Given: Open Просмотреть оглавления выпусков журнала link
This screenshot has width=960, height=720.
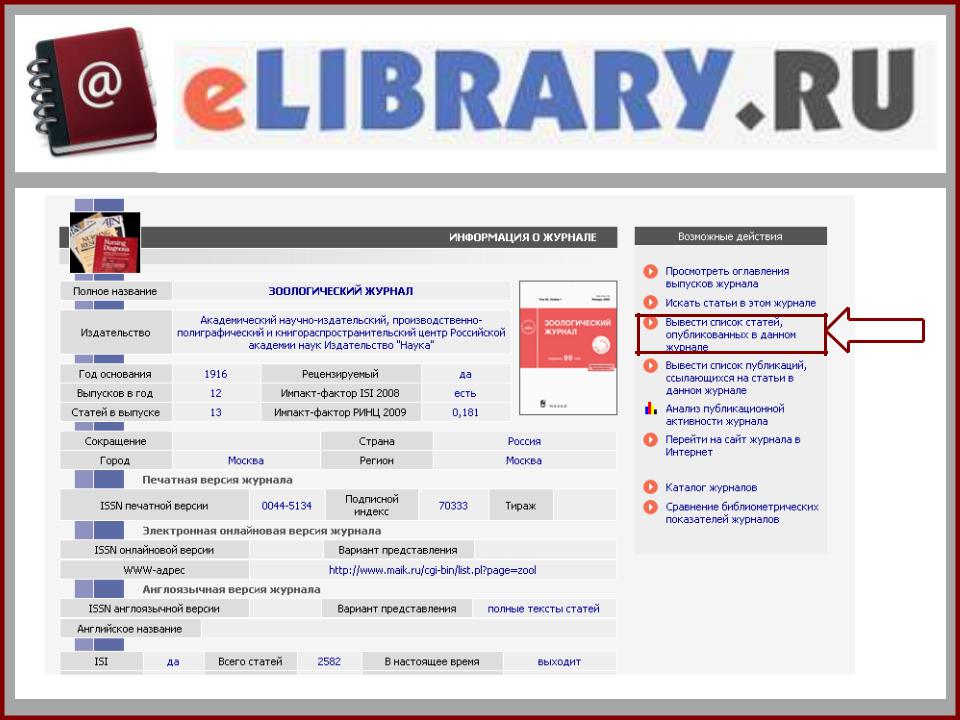Looking at the screenshot, I should click(x=727, y=277).
